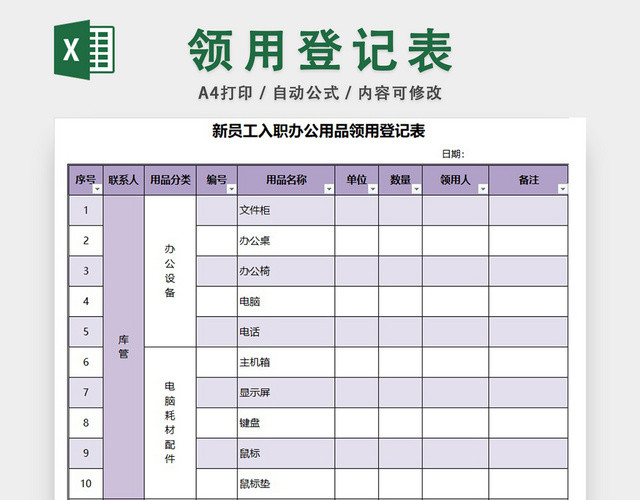Click the 鼠标 item cell
Viewport: 640px width, 500px height.
click(x=286, y=453)
